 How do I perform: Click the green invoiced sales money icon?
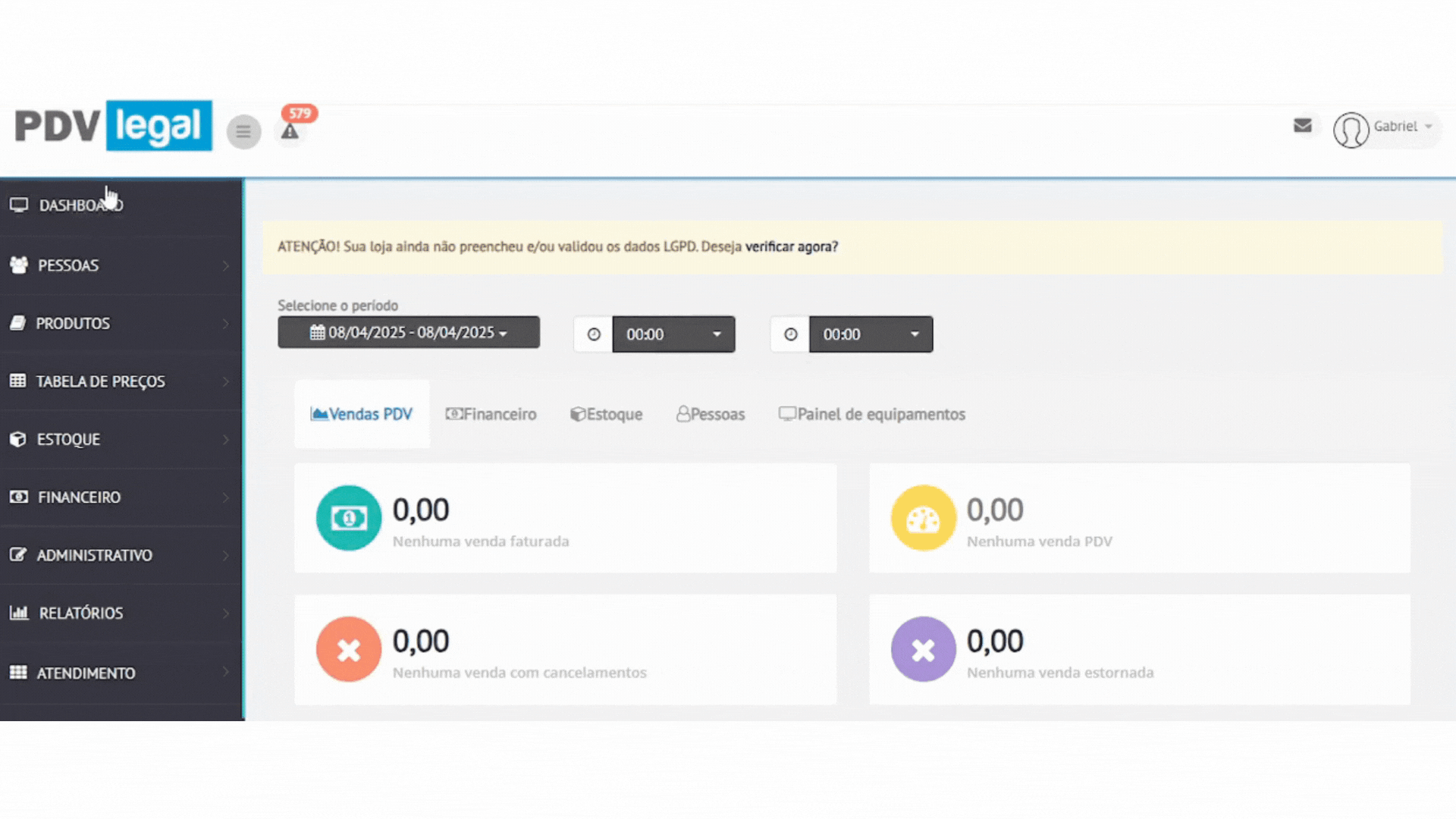coord(349,518)
